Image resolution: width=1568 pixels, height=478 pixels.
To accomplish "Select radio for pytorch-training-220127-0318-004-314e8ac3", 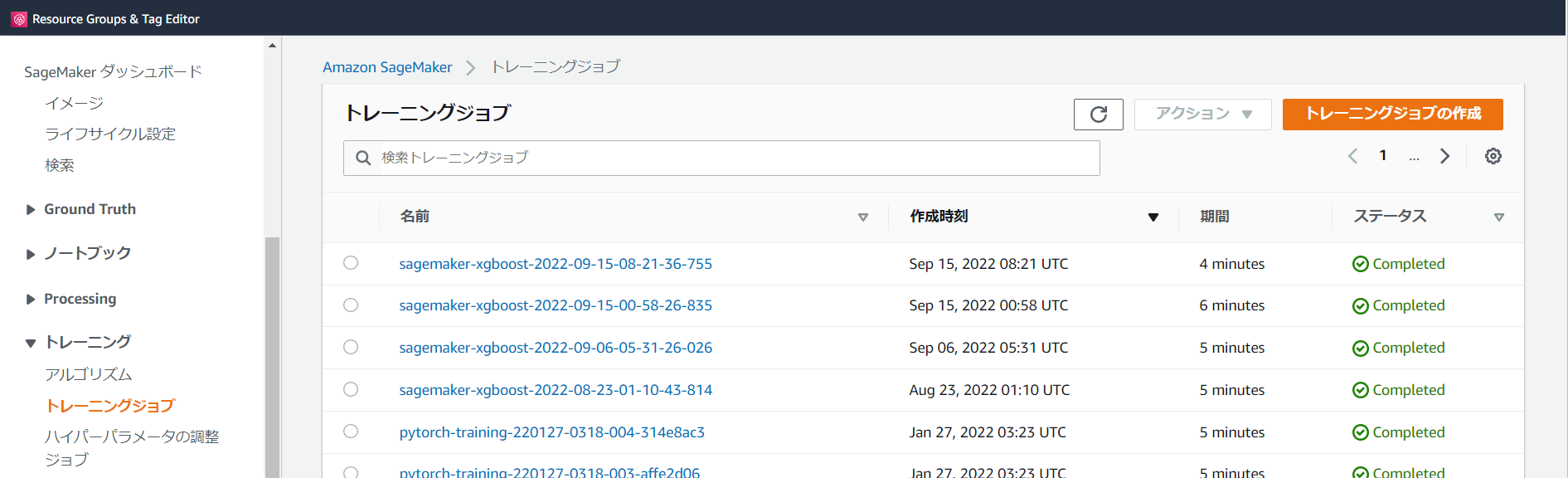I will [x=351, y=432].
